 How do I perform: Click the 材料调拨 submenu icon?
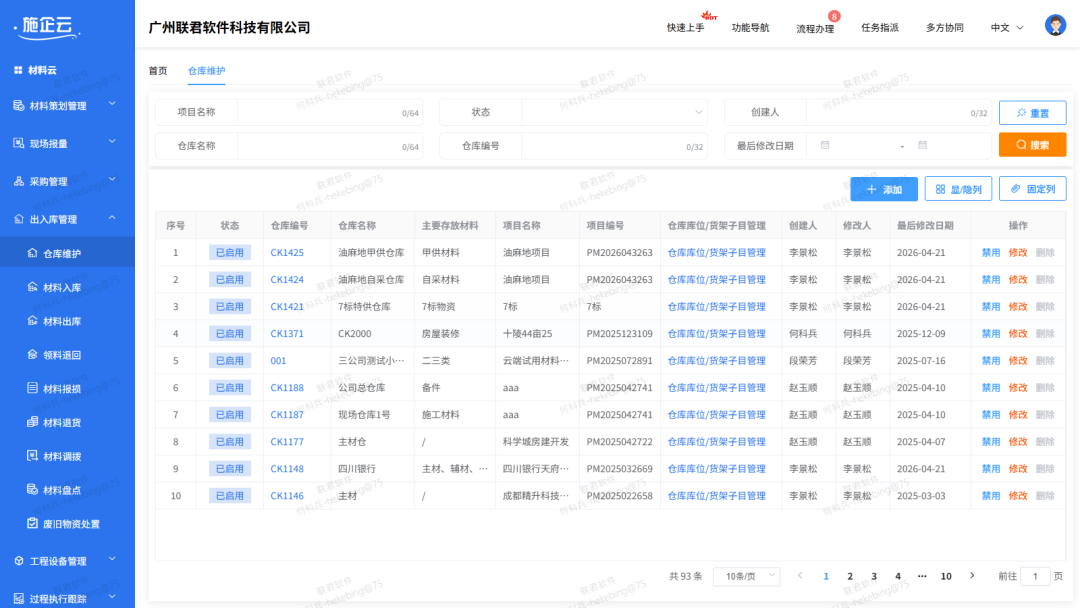click(x=32, y=455)
